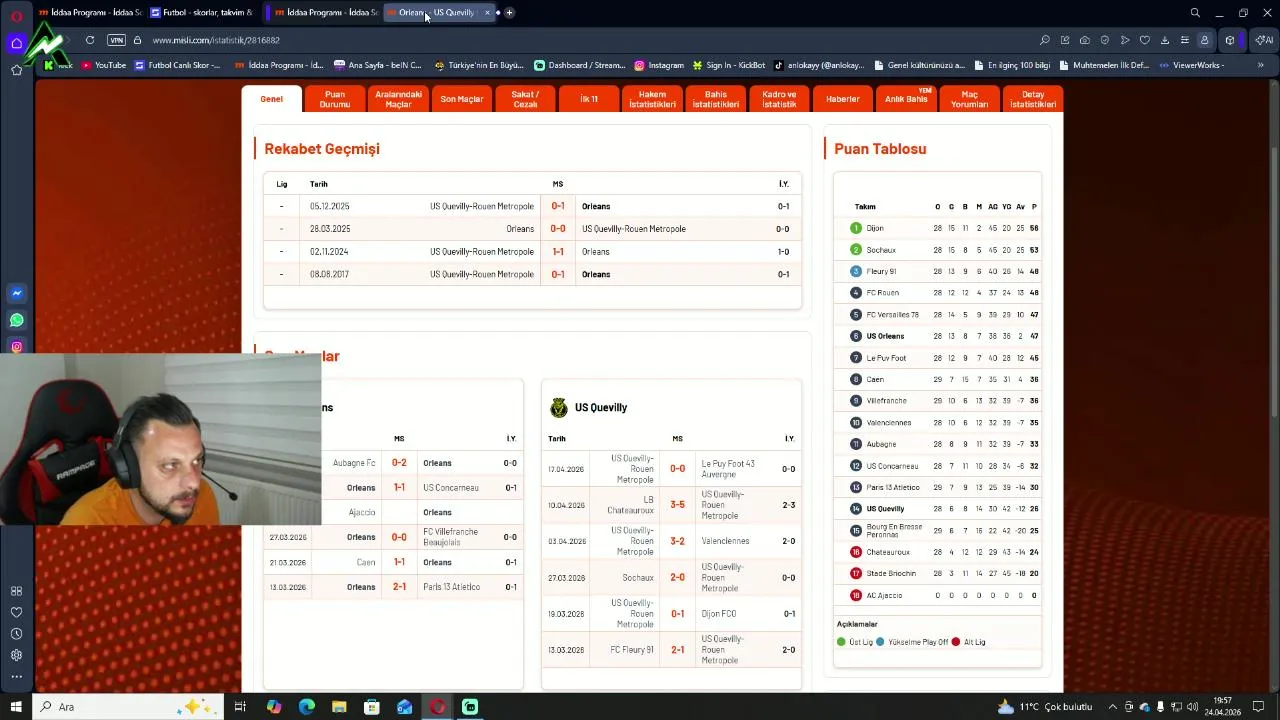Click the heart bookmark icon in address bar
Viewport: 1280px width, 720px height.
click(x=1145, y=40)
